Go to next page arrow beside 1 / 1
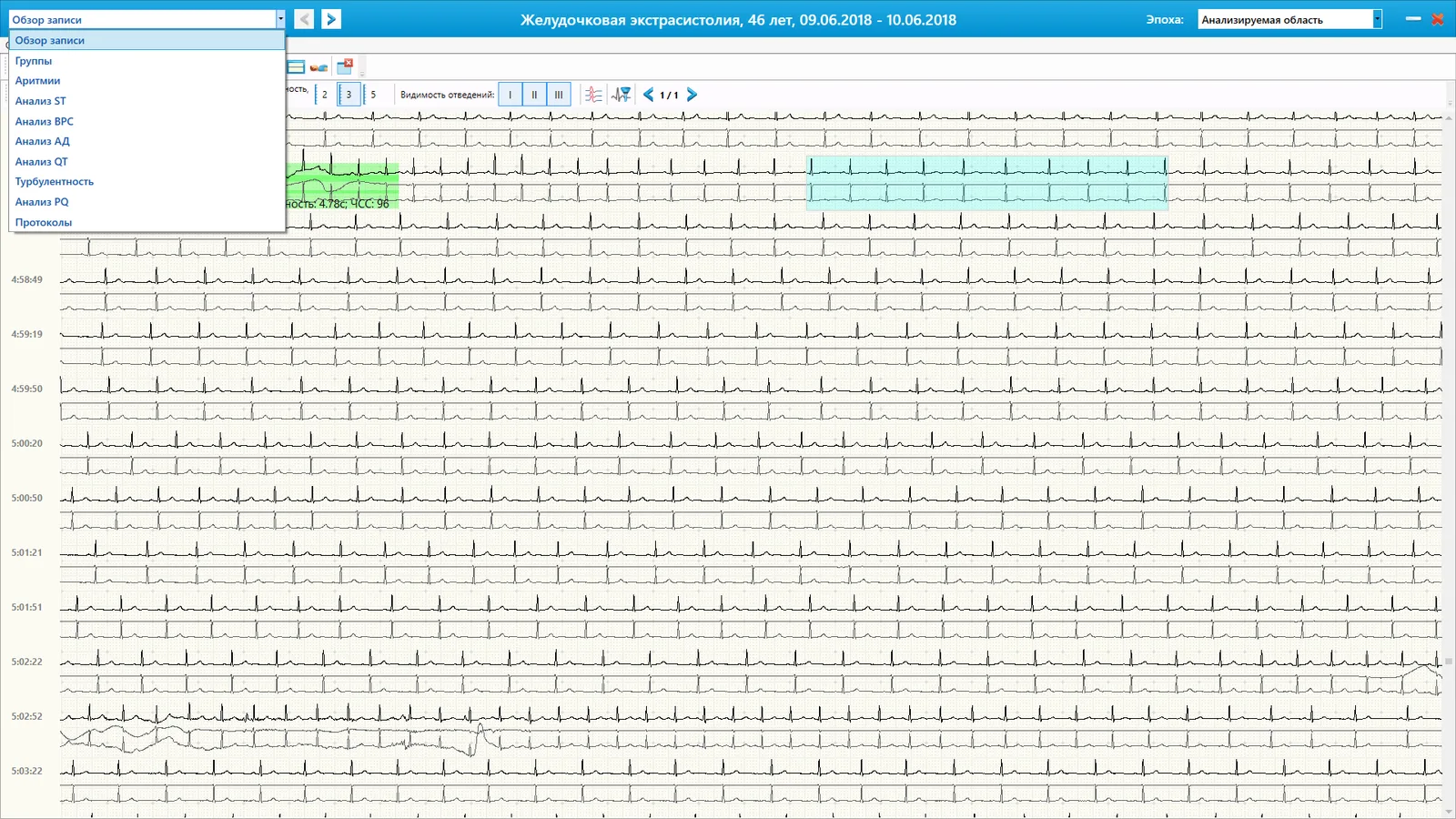Image resolution: width=1456 pixels, height=819 pixels. [x=692, y=95]
